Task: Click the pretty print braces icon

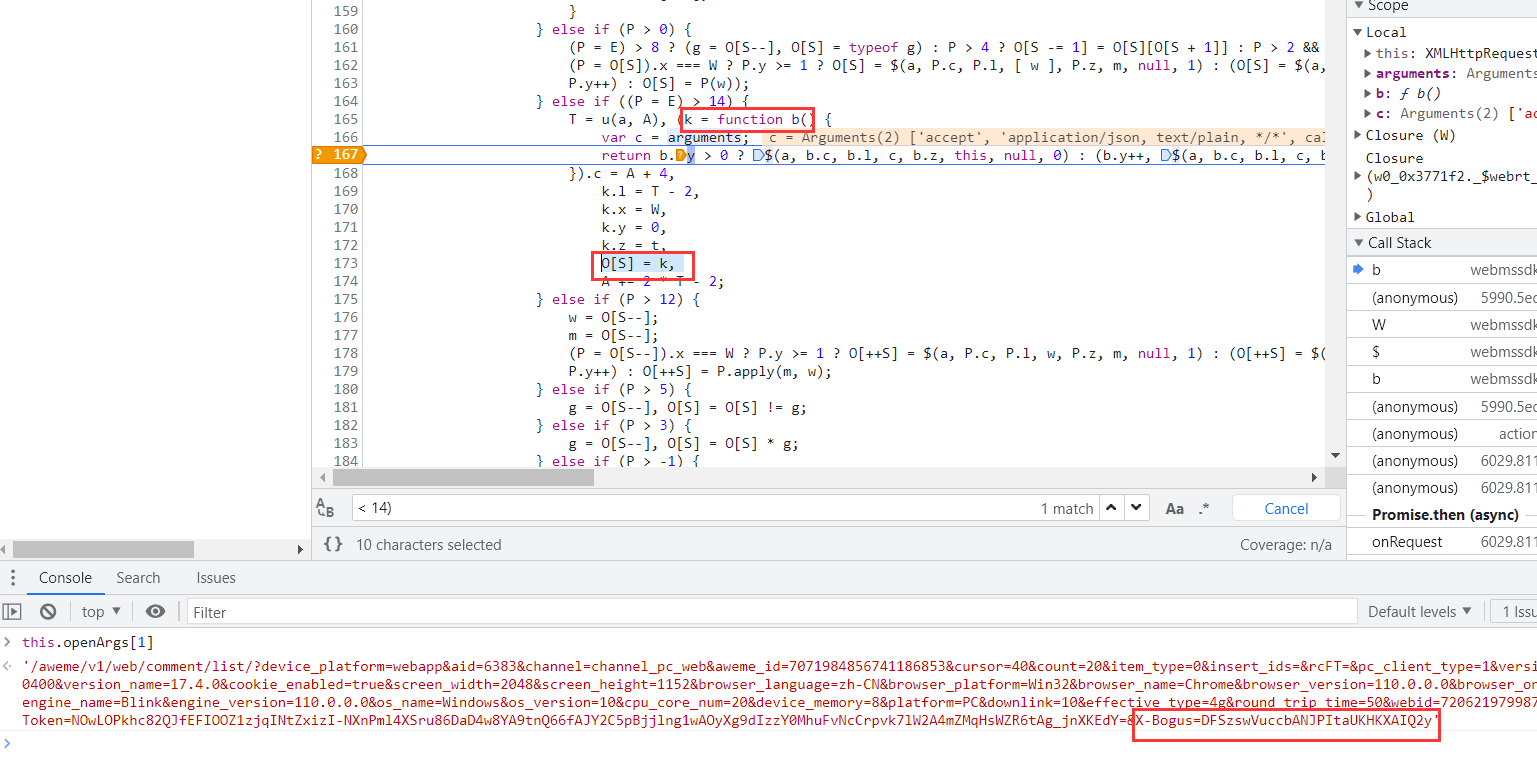Action: click(333, 545)
